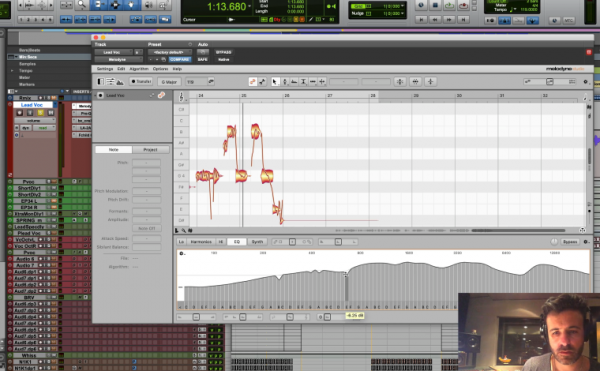Switch to the Harmonics tab

point(201,242)
